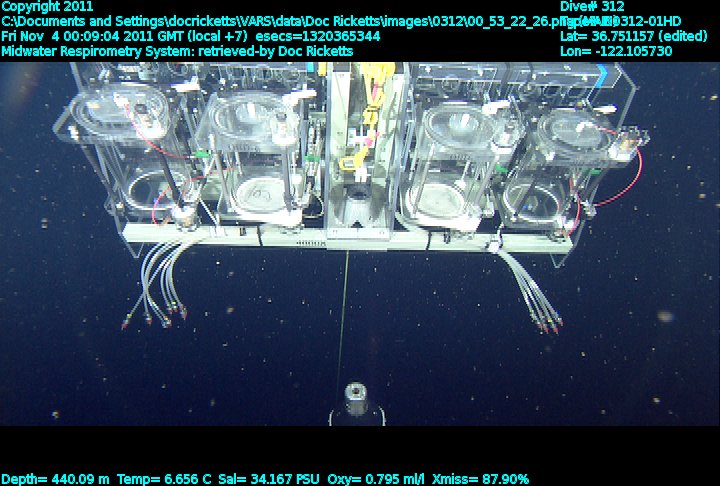Click the Lat= 36.751157 reading
The width and height of the screenshot is (720, 486).
(x=628, y=36)
